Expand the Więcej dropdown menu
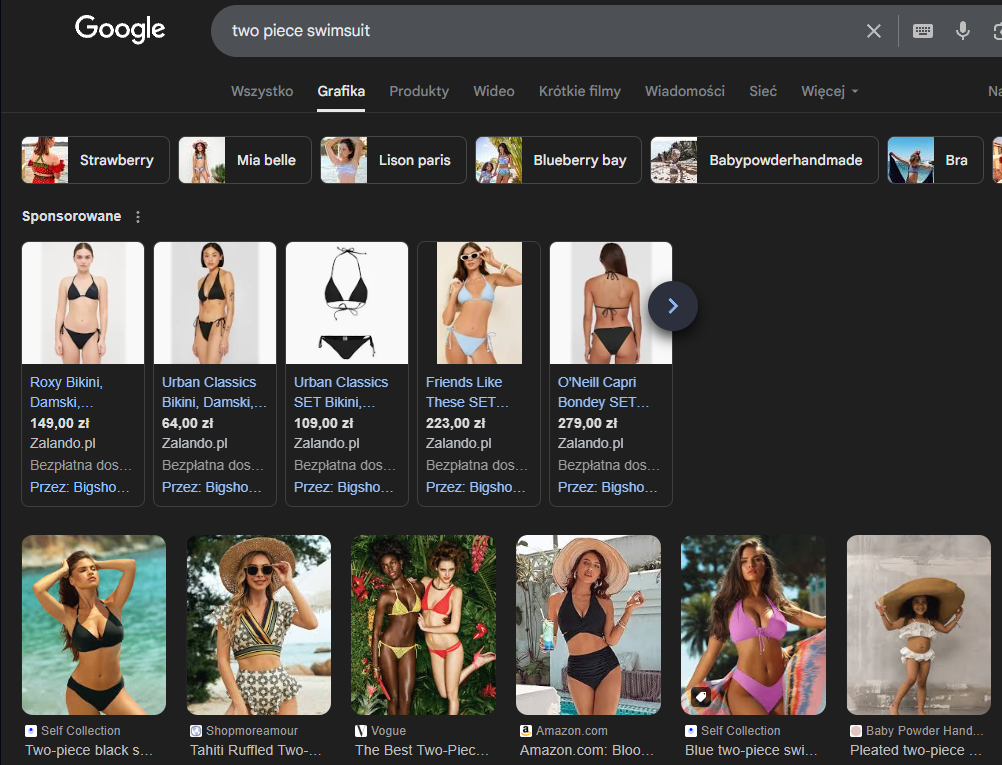 point(829,91)
